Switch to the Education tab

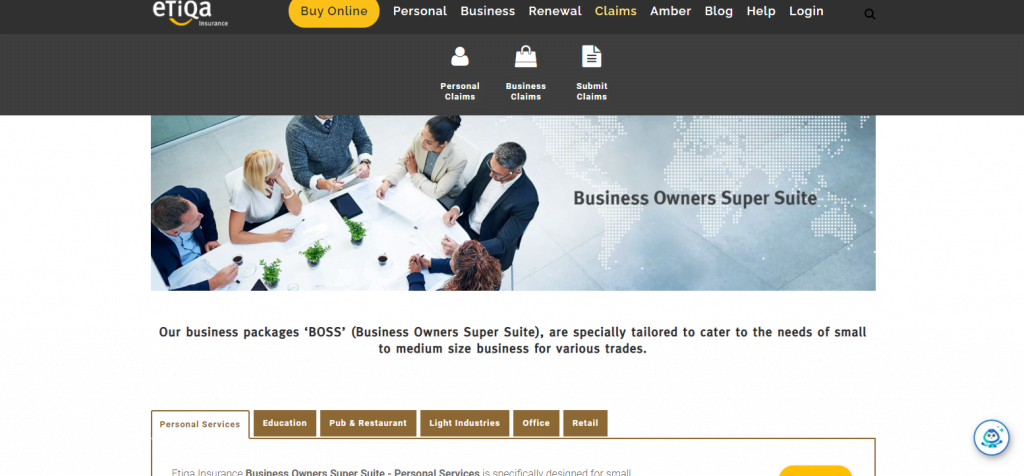[x=285, y=423]
